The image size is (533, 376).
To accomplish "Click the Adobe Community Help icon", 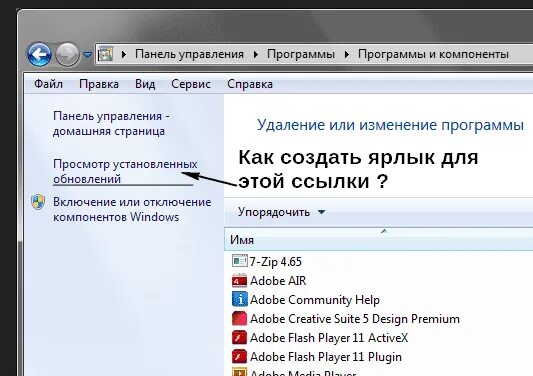I will pyautogui.click(x=240, y=300).
